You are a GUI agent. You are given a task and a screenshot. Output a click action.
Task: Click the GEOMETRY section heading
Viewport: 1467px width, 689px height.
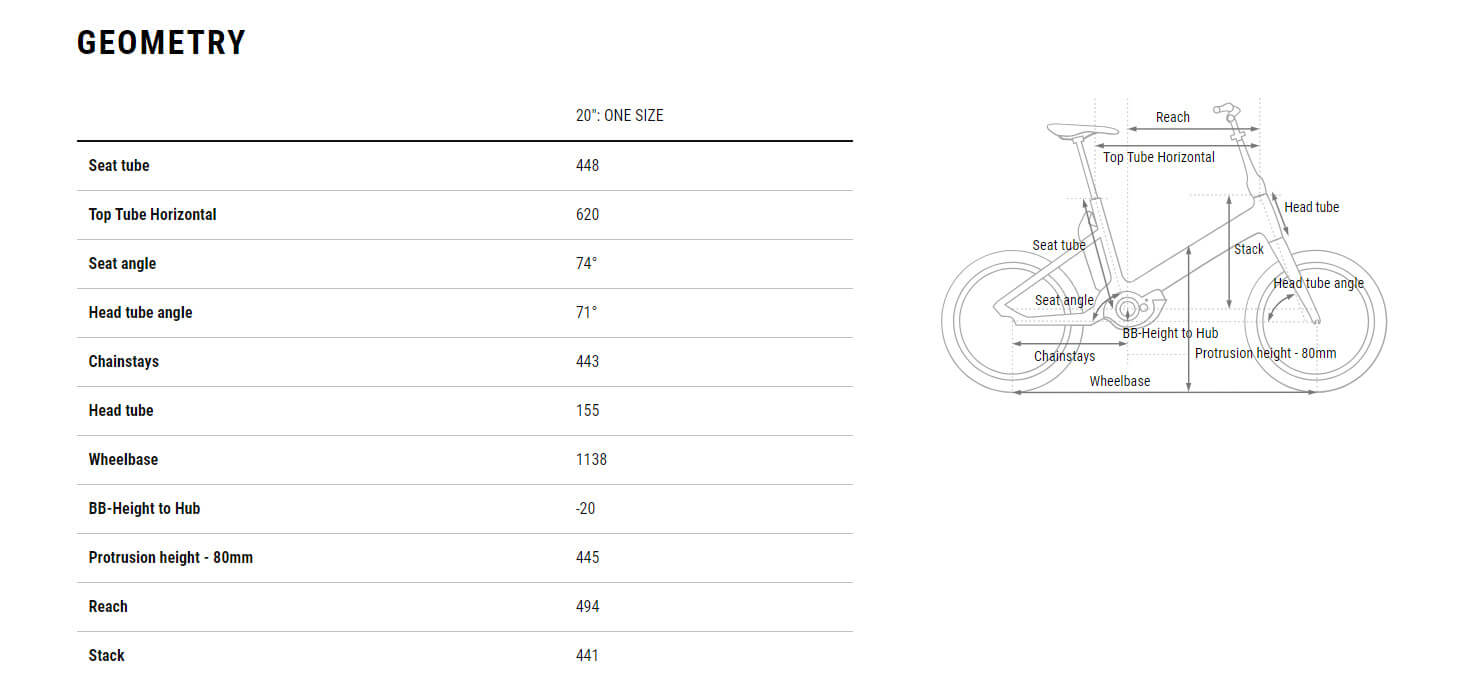pyautogui.click(x=161, y=43)
